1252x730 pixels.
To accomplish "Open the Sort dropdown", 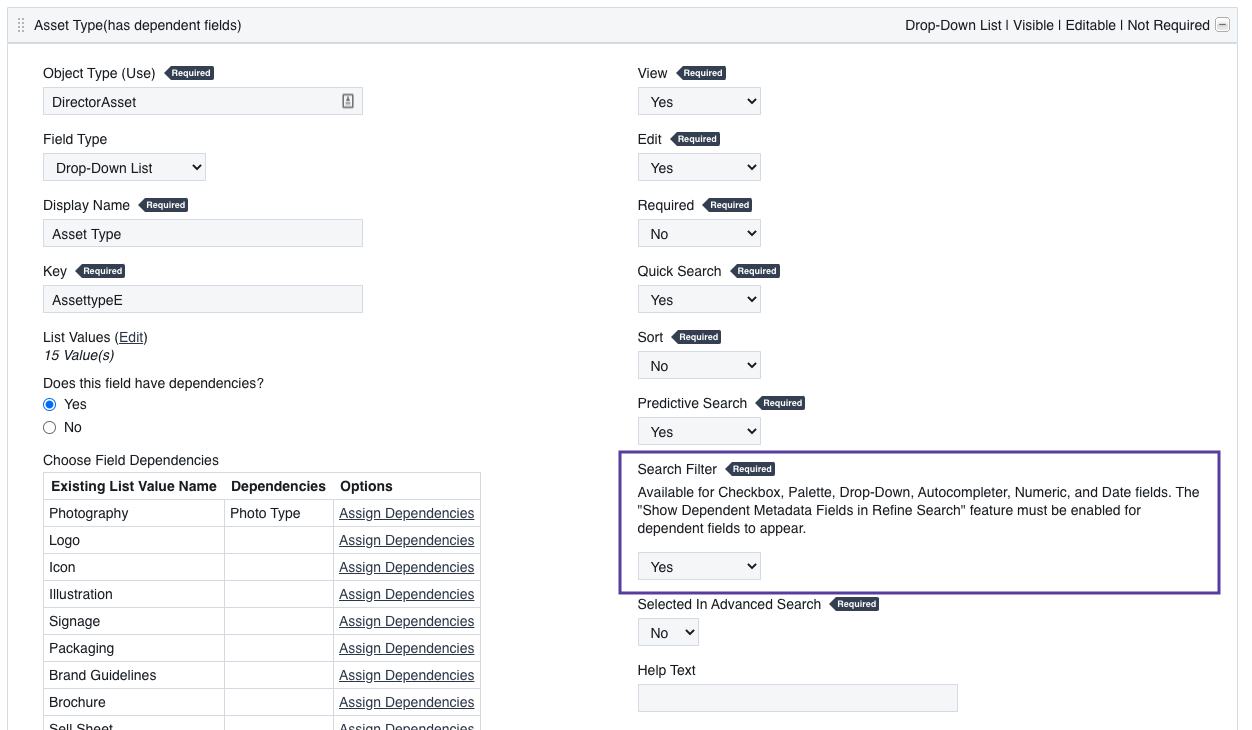I will [699, 364].
